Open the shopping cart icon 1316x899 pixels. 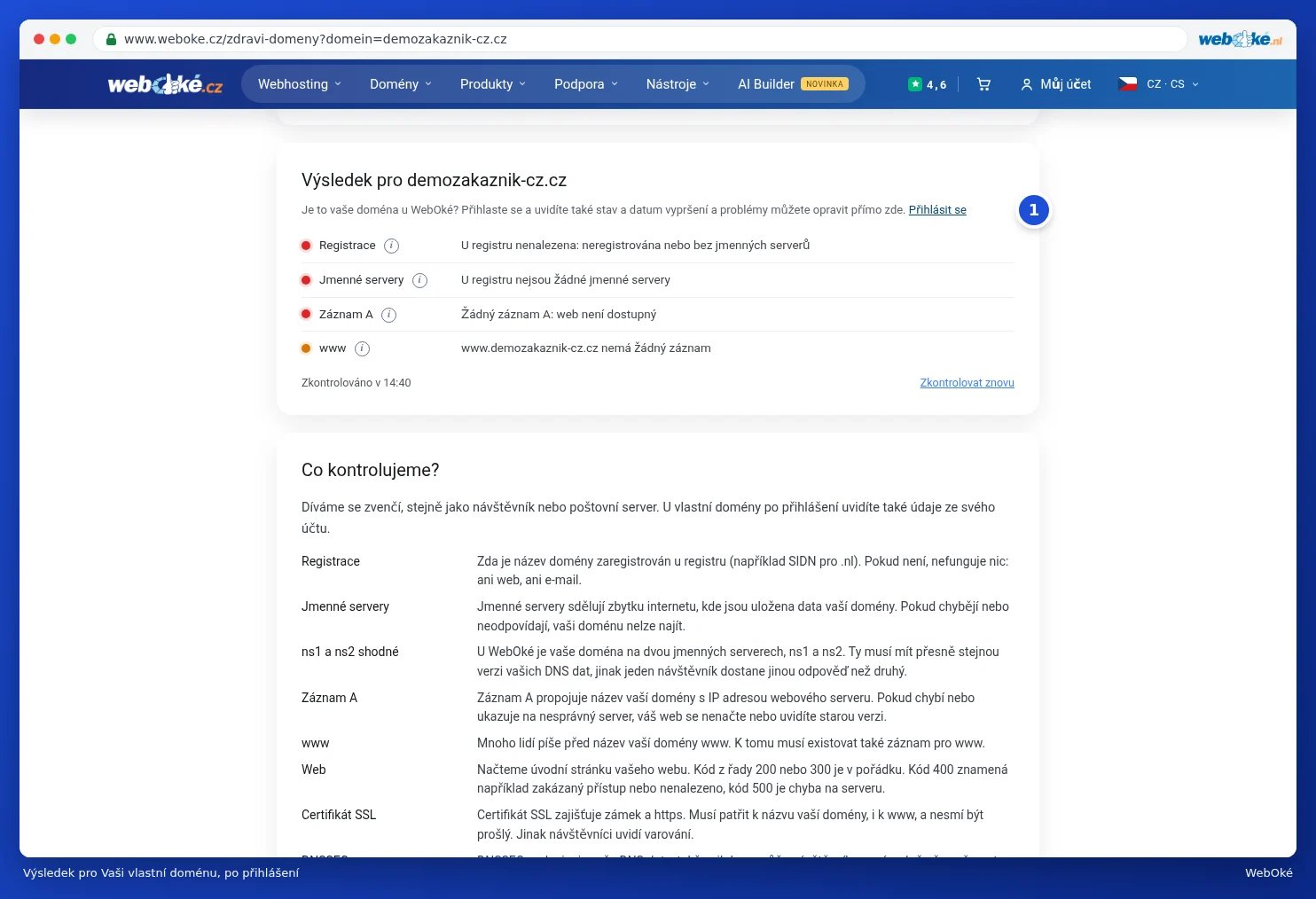click(983, 84)
